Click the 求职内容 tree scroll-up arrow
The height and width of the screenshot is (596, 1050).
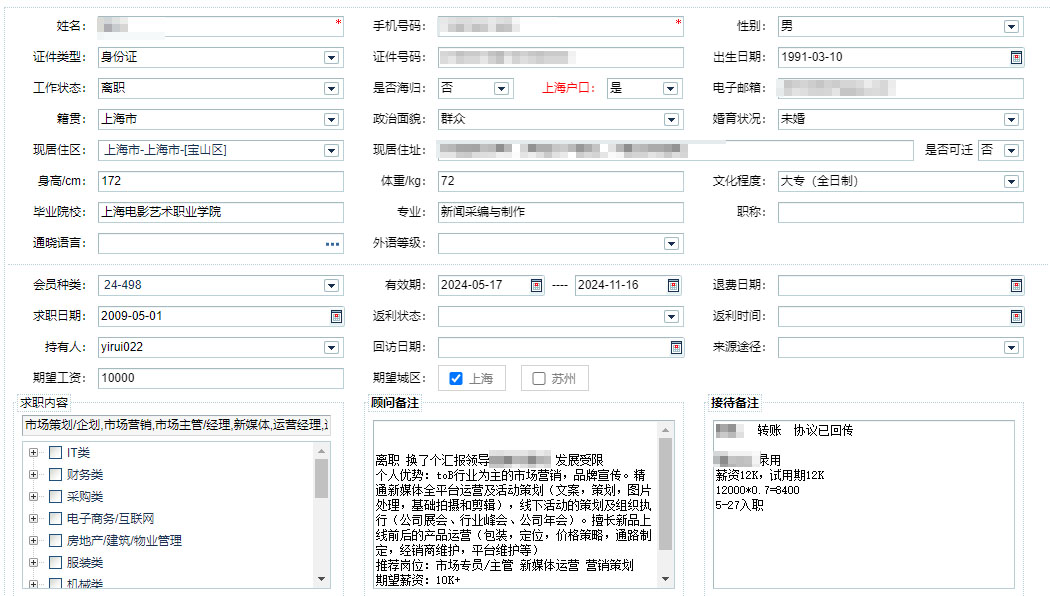click(x=321, y=451)
